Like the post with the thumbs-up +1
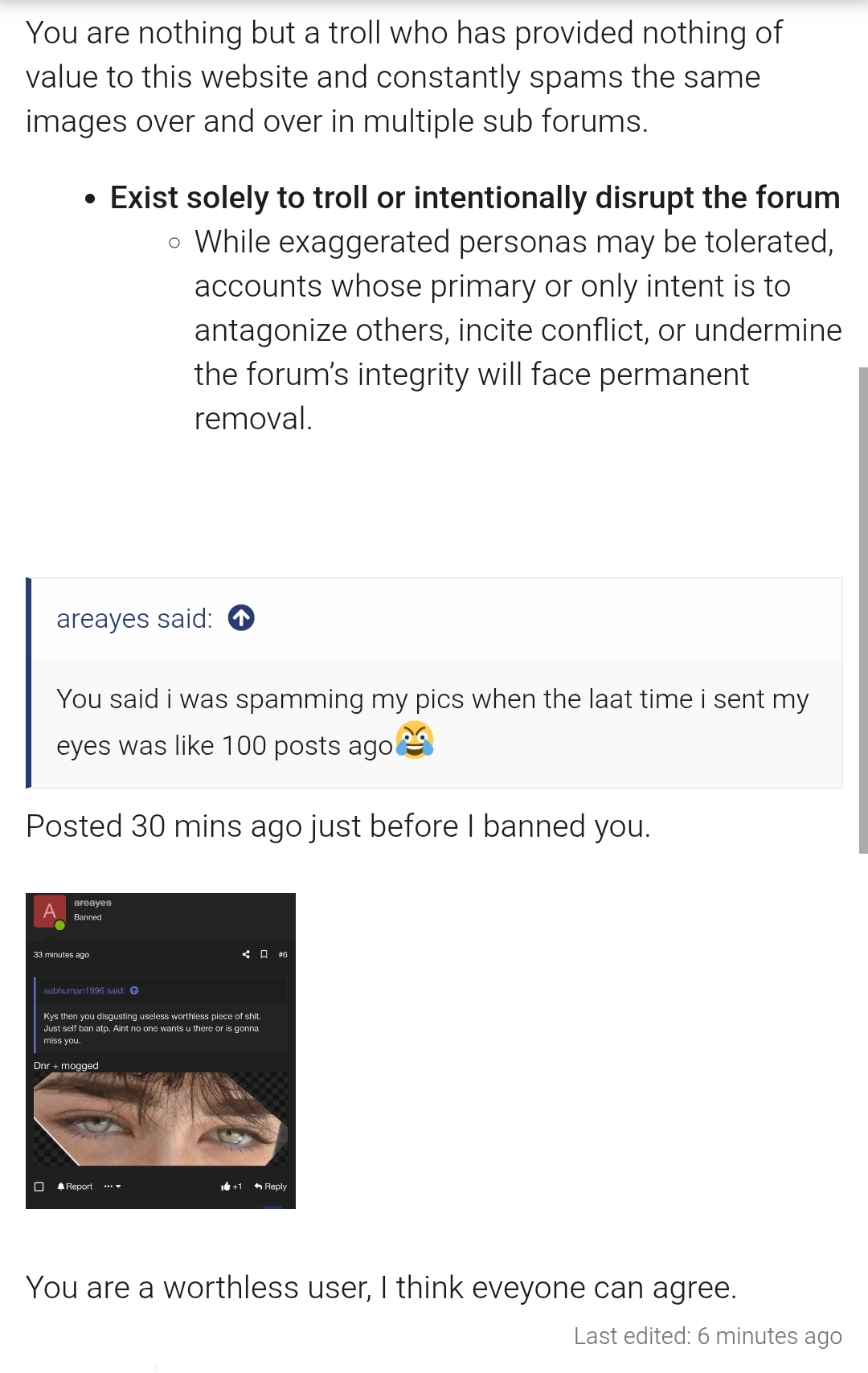The width and height of the screenshot is (868, 1373). tap(231, 1187)
